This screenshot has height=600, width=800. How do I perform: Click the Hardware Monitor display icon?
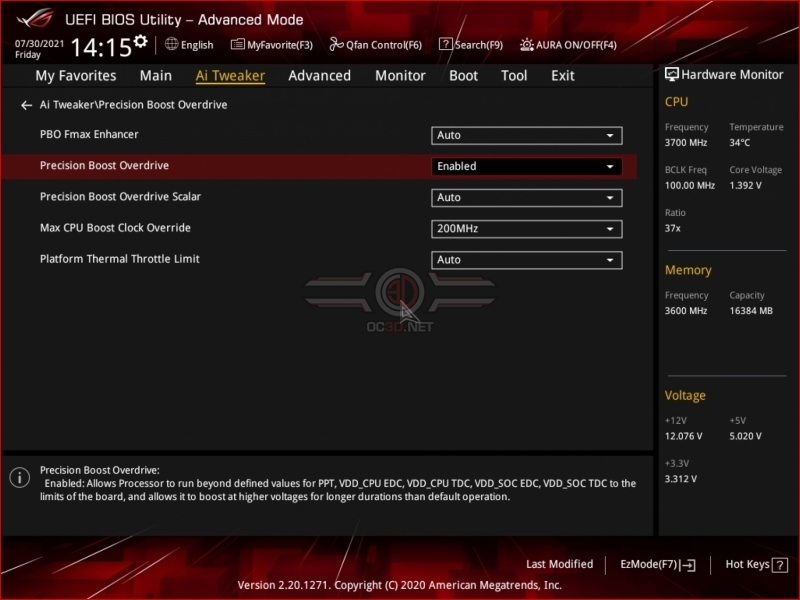(671, 74)
